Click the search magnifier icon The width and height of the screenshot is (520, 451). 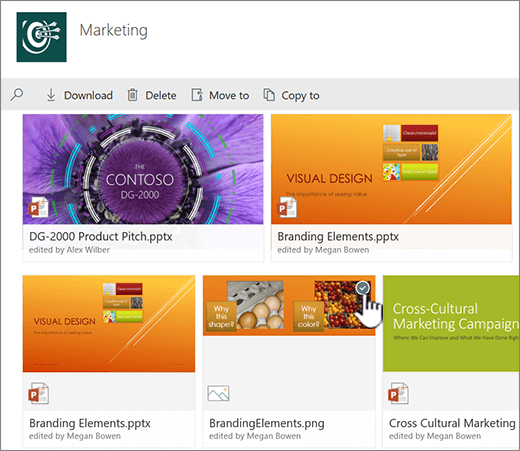17,95
